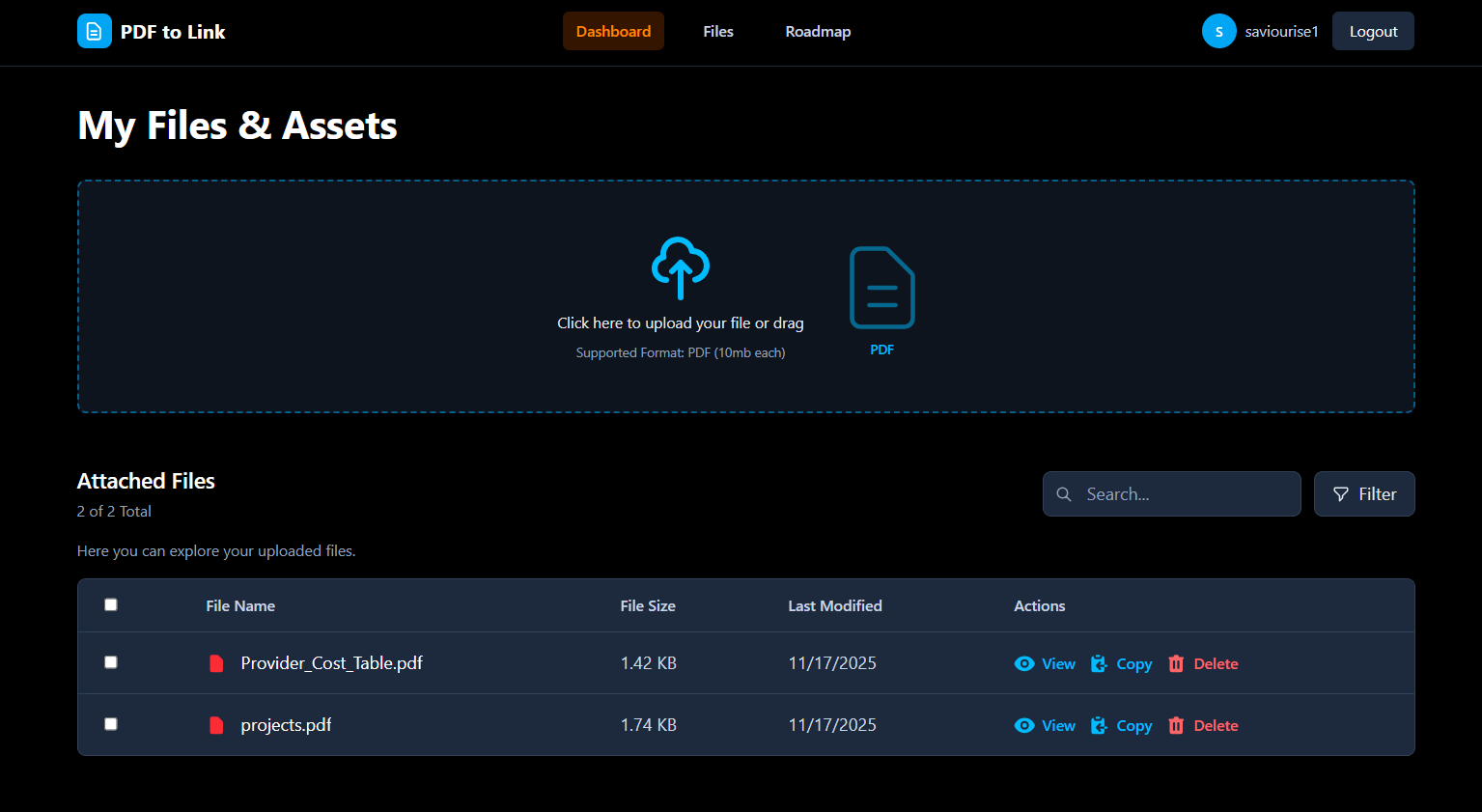Sort by Last Modified column header

(834, 606)
